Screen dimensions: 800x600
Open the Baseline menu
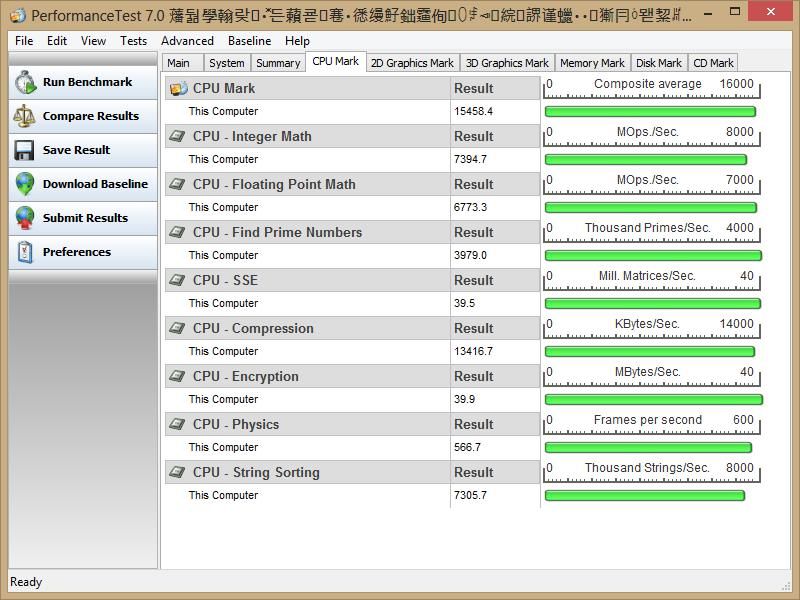click(249, 41)
